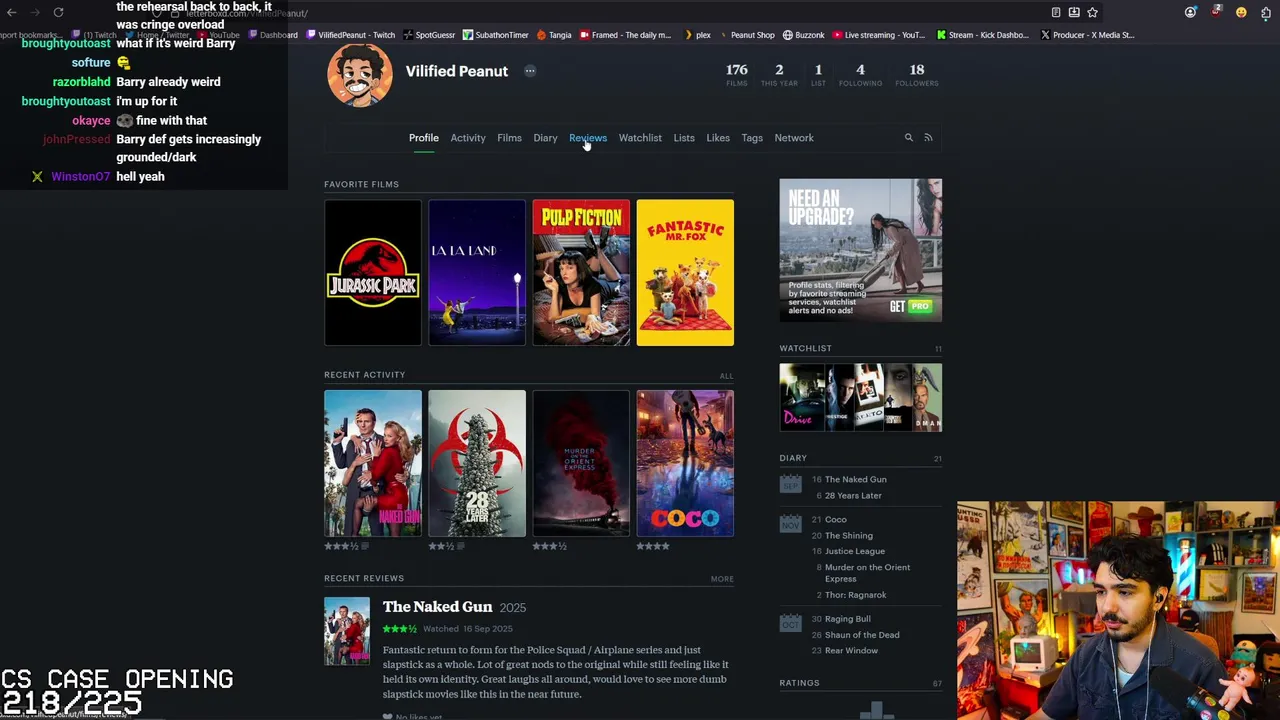Click the RSS feed icon

coord(928,138)
